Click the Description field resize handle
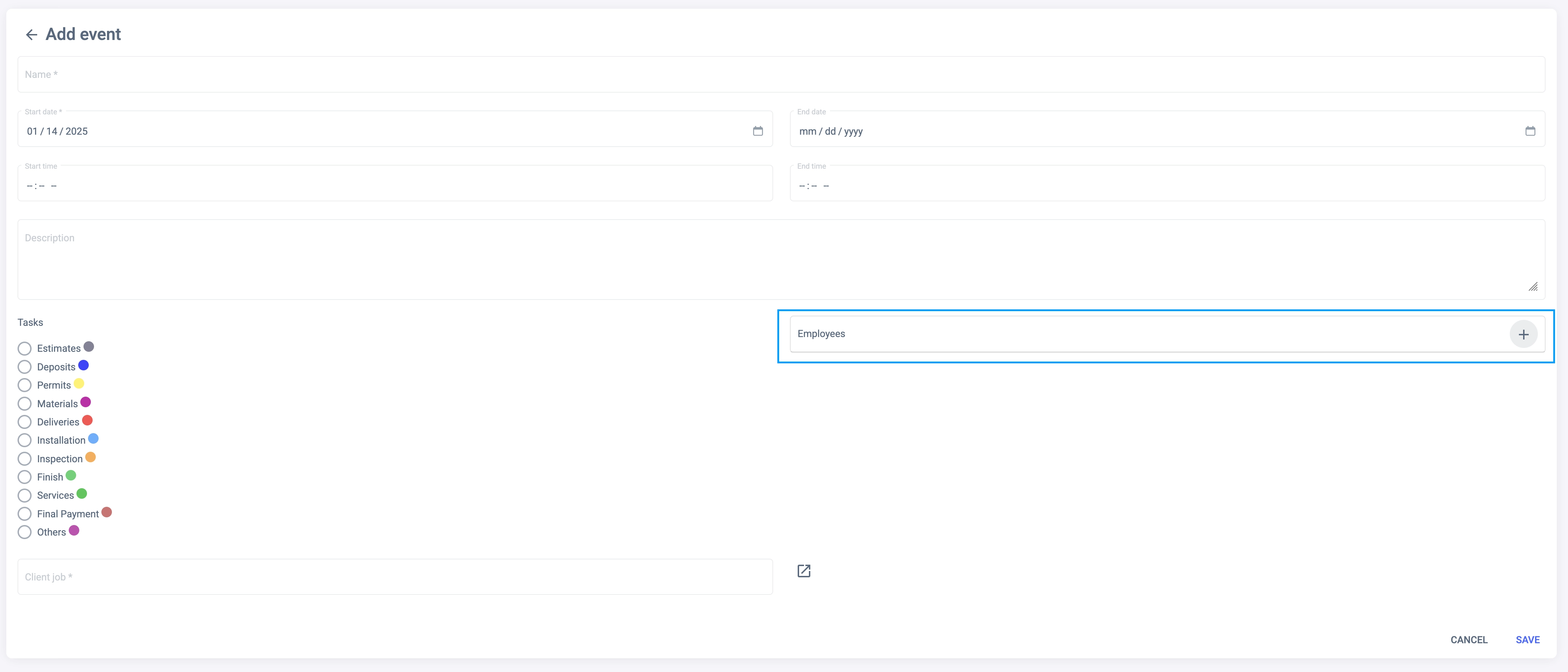This screenshot has width=1568, height=672. click(1533, 287)
